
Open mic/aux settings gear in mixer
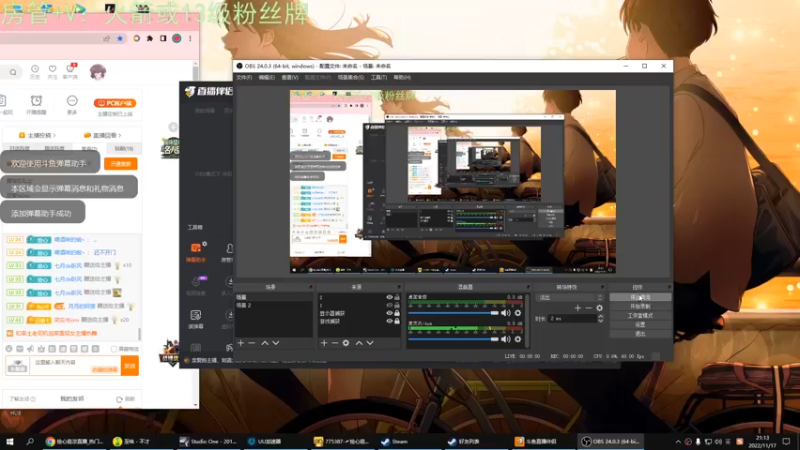518,339
